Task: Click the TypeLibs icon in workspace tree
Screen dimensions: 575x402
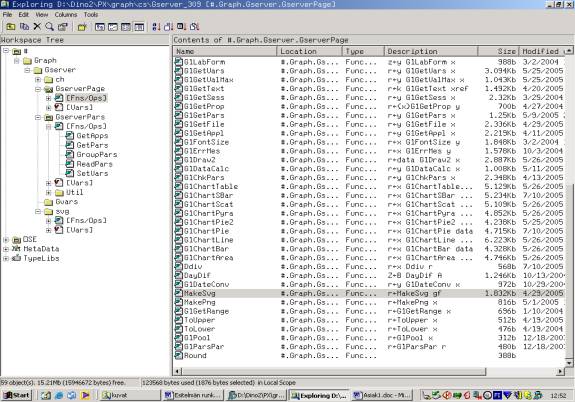Action: 16,258
